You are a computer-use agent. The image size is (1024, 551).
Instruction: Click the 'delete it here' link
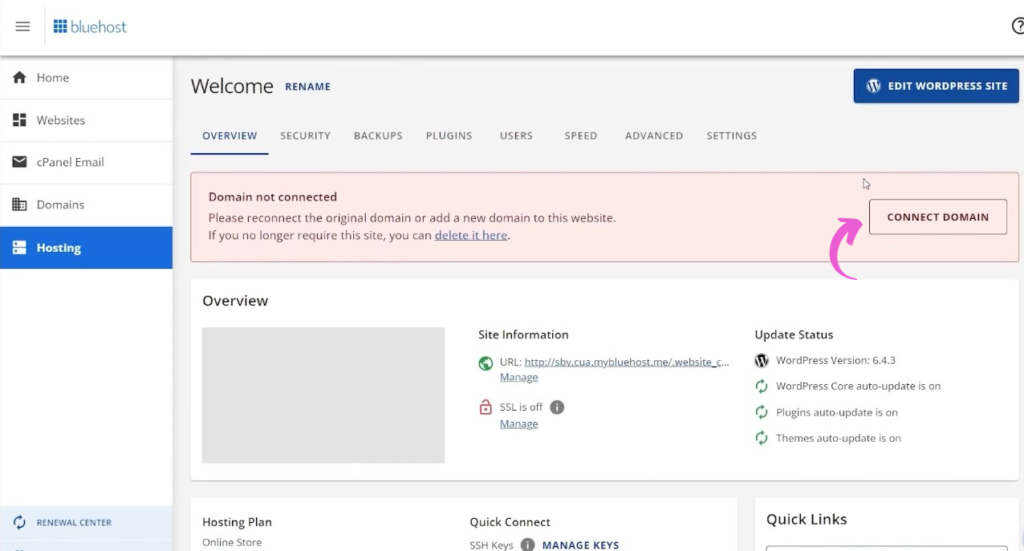click(x=471, y=235)
